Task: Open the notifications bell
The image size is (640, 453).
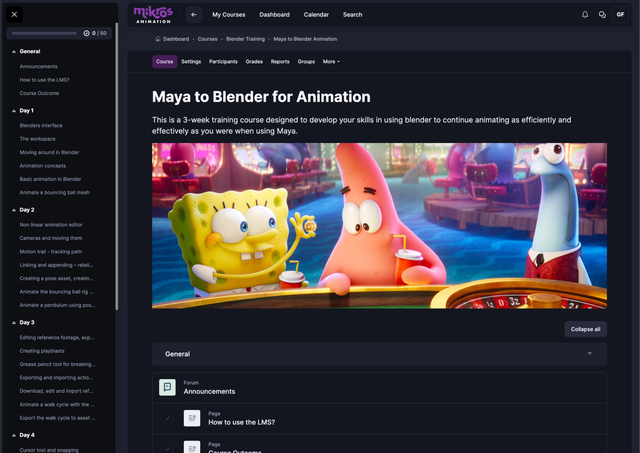Action: click(x=585, y=15)
